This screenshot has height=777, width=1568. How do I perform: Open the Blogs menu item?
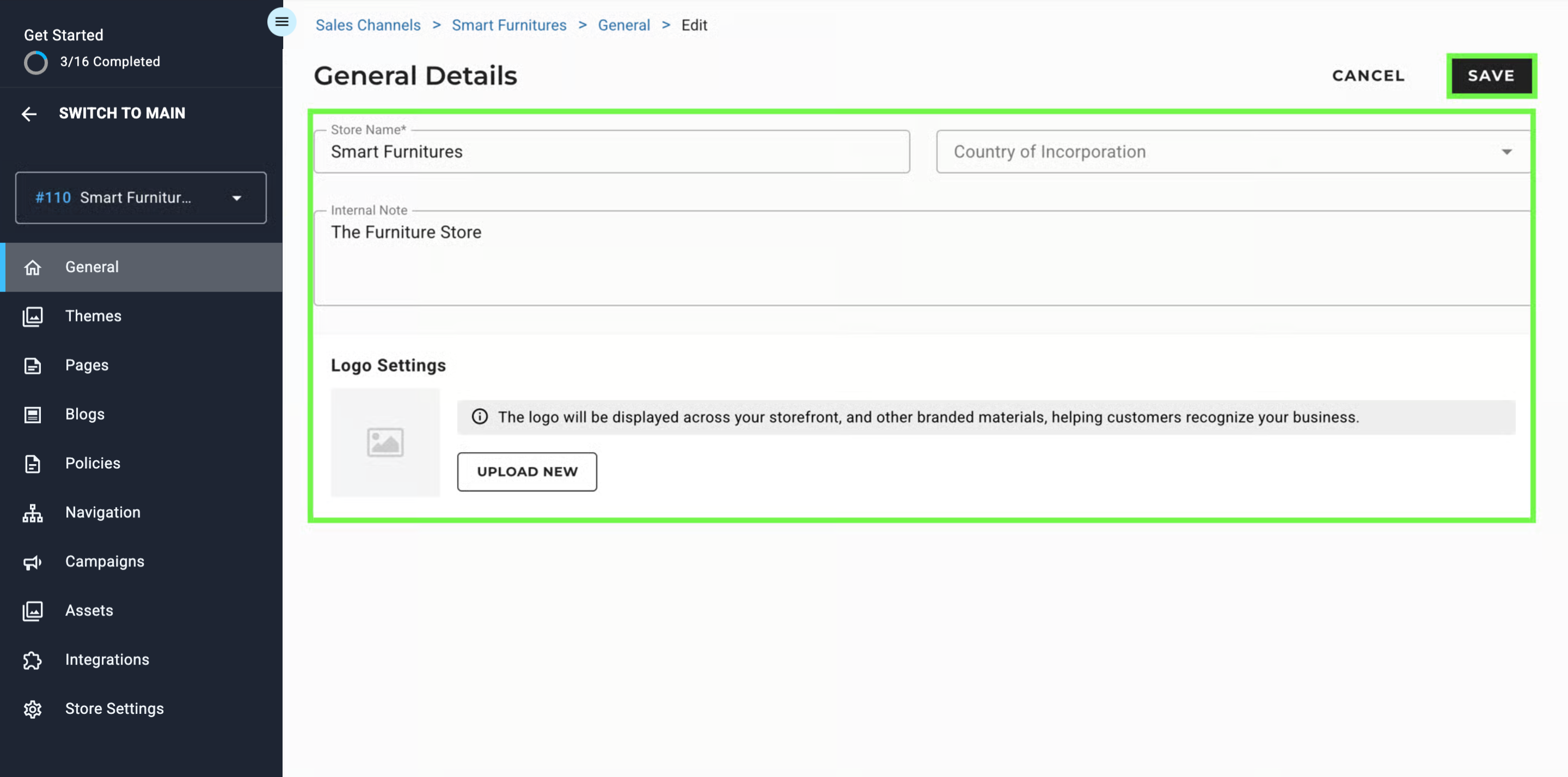[x=141, y=415]
